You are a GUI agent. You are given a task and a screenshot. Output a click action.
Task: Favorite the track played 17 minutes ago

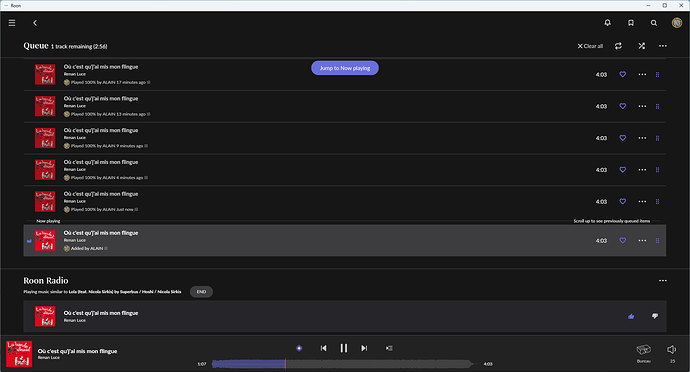point(623,74)
